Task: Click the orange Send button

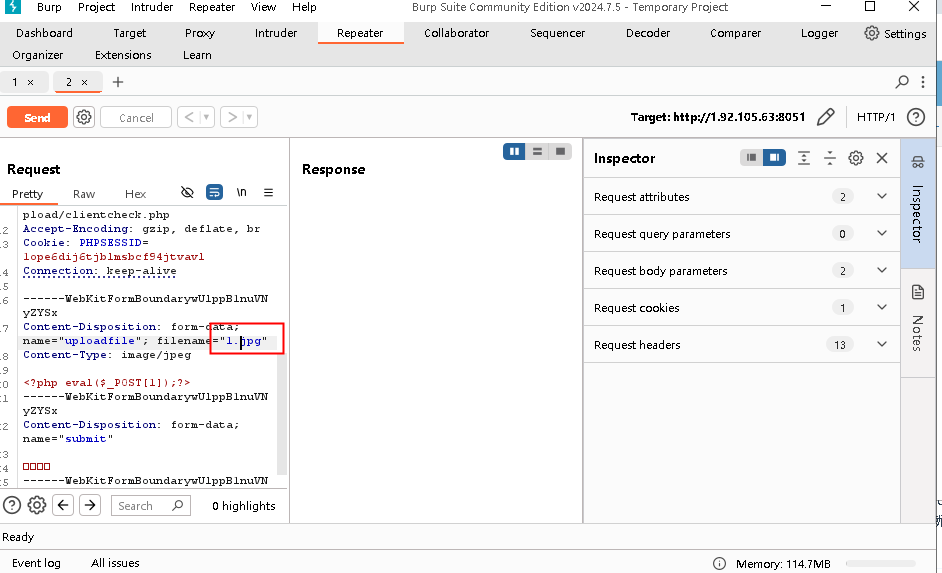Action: pos(37,117)
